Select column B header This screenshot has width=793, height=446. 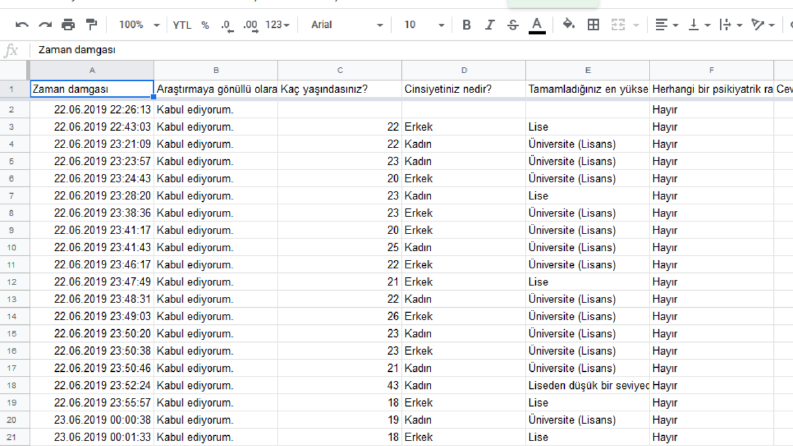[x=216, y=70]
